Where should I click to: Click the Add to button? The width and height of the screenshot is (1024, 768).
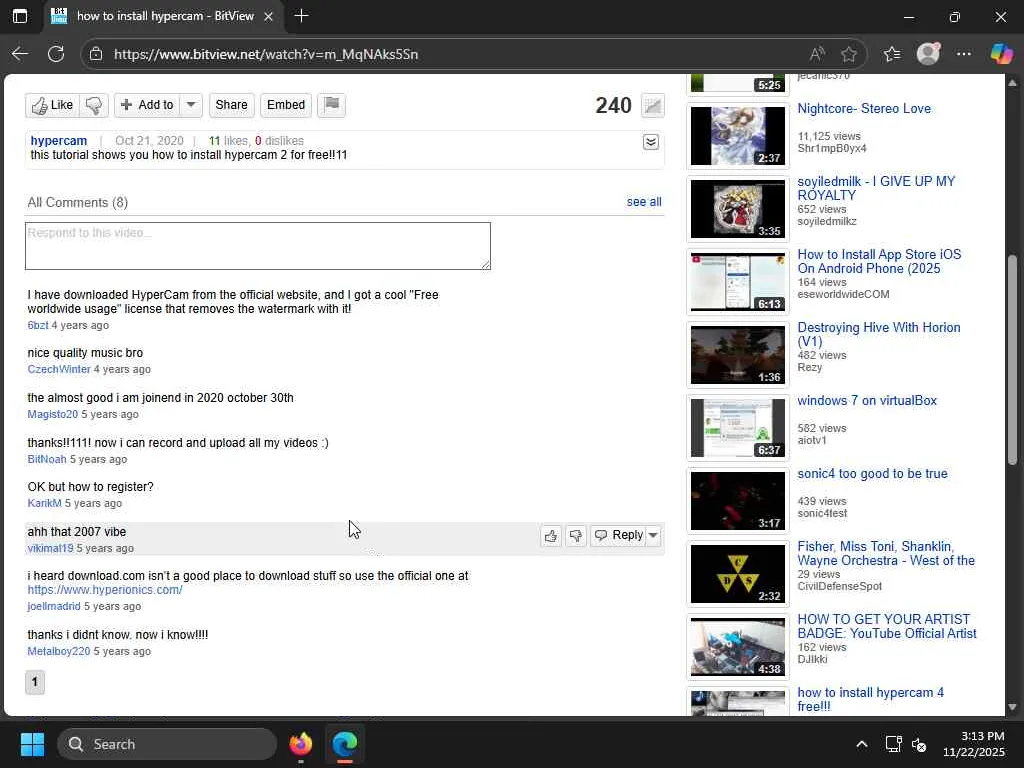[x=148, y=105]
